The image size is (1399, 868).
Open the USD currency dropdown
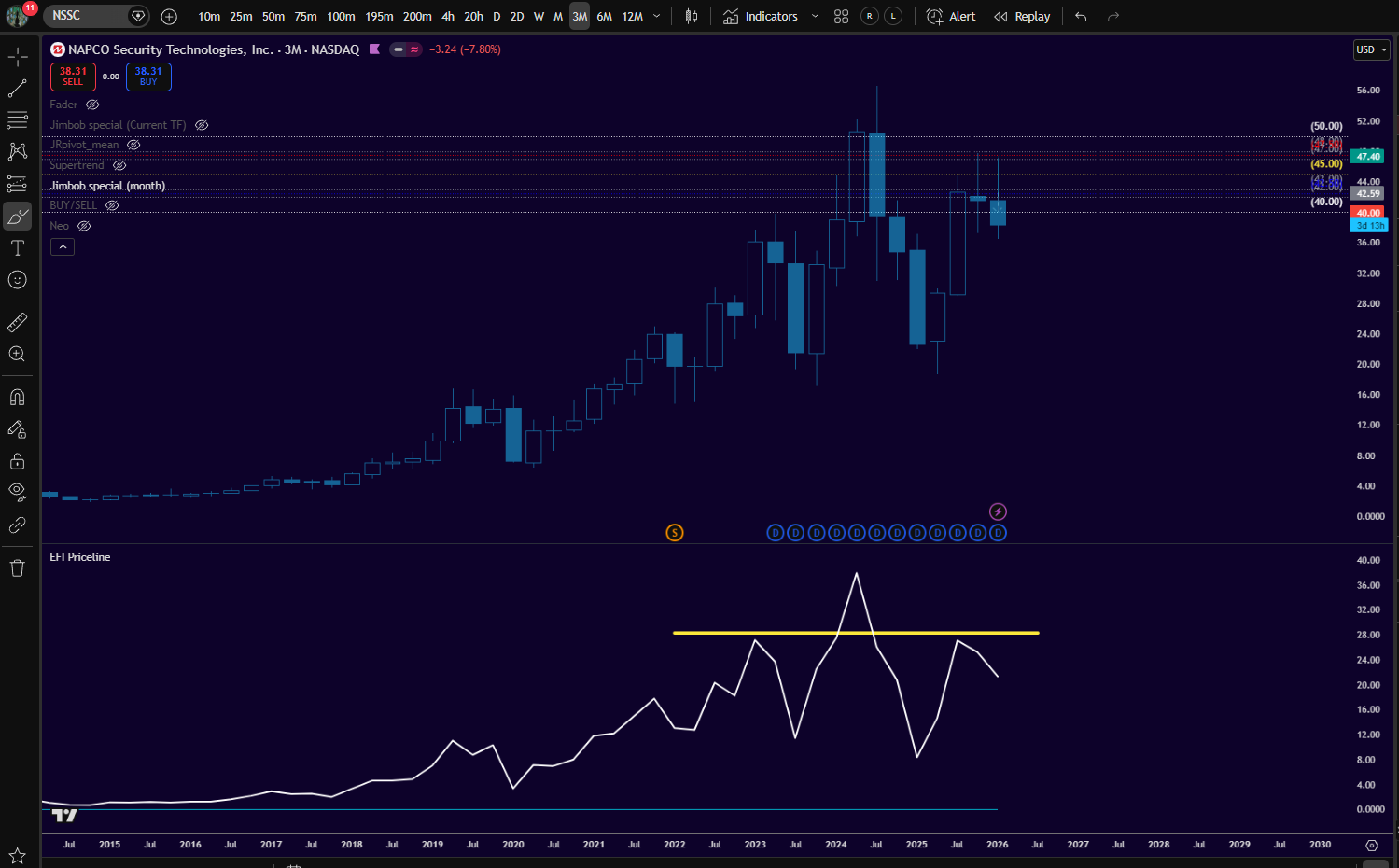click(1371, 49)
